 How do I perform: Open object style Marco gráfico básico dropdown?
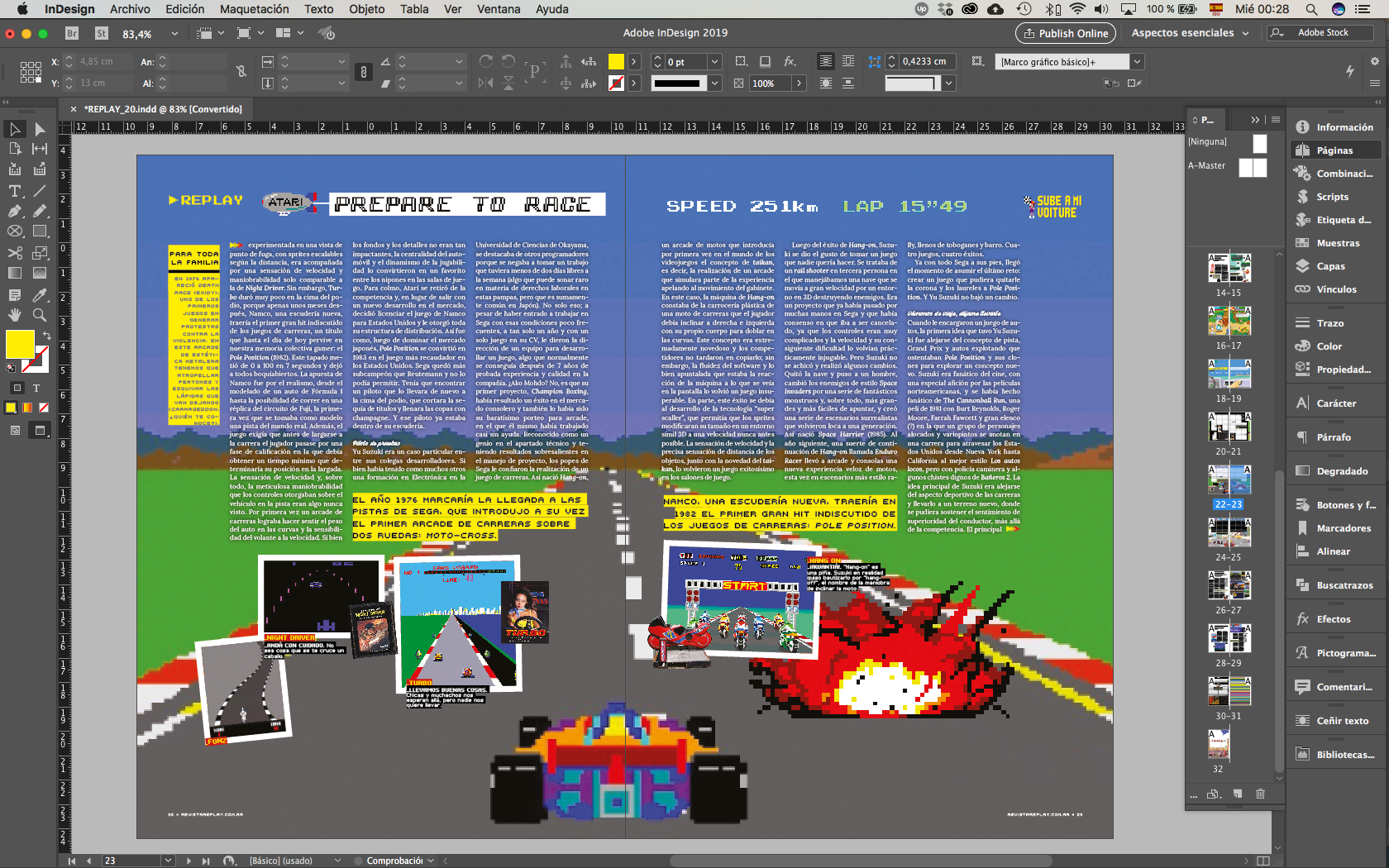click(x=1137, y=61)
